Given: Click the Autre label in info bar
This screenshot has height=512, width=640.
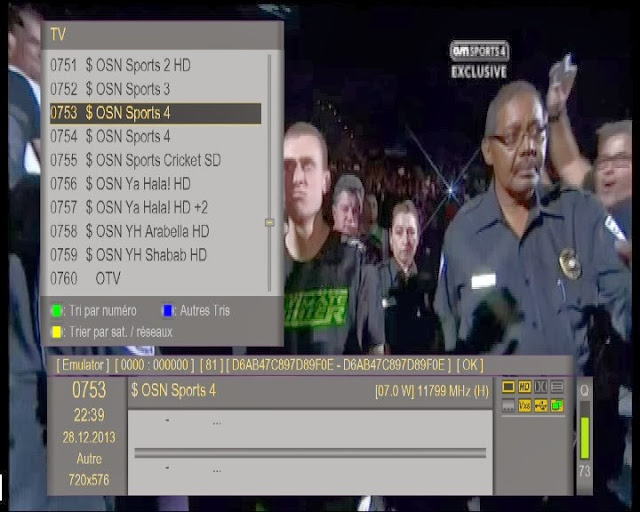Looking at the screenshot, I should click(89, 459).
